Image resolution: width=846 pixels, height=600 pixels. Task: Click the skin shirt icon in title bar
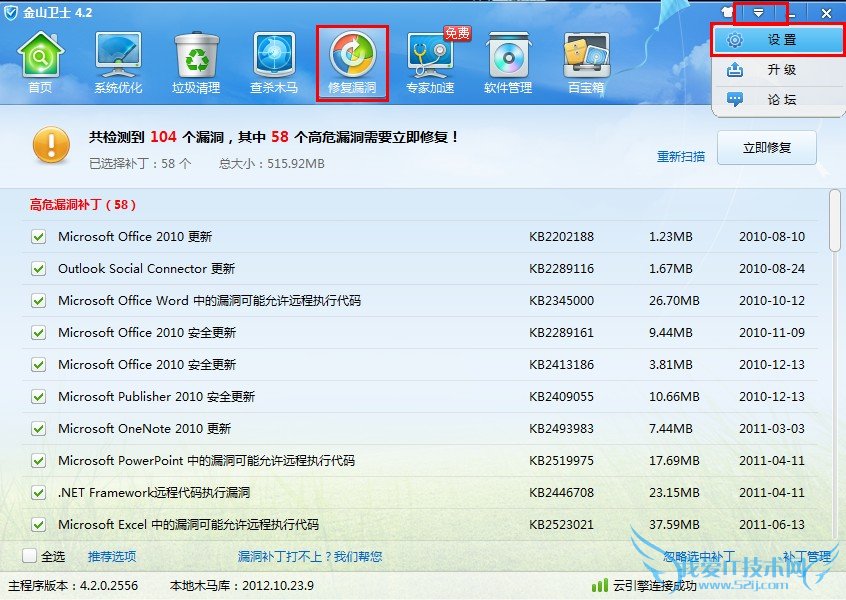727,13
